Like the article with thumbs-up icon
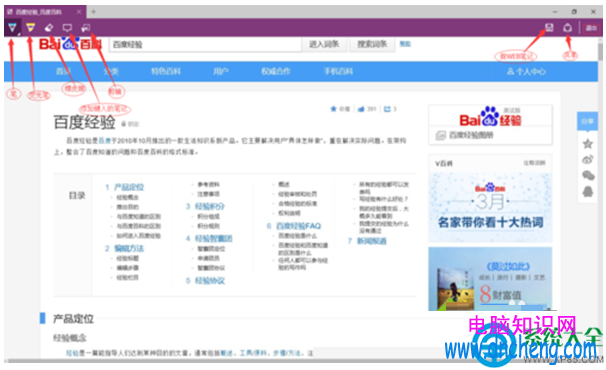 tap(361, 109)
